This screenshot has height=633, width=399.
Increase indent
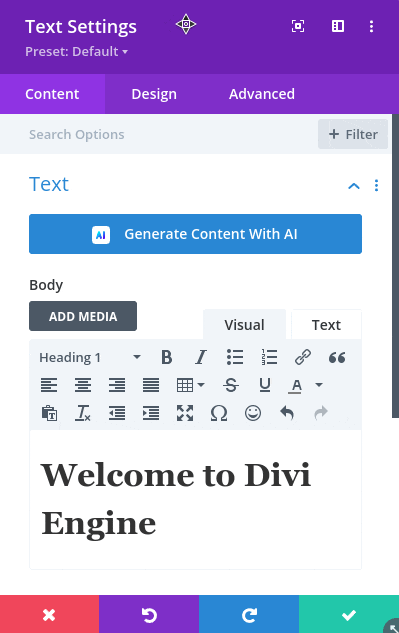151,413
